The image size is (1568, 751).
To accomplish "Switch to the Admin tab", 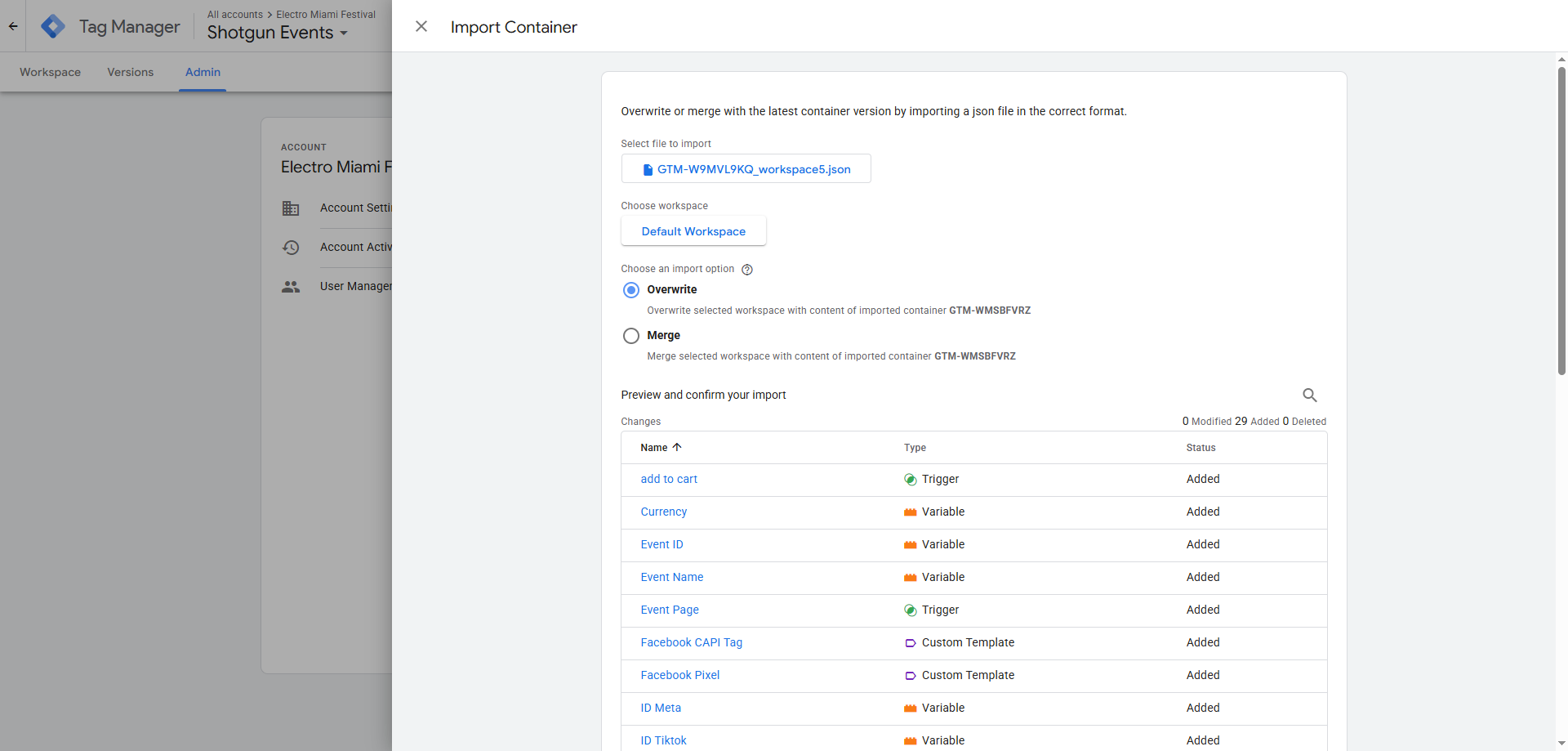I will [x=203, y=72].
